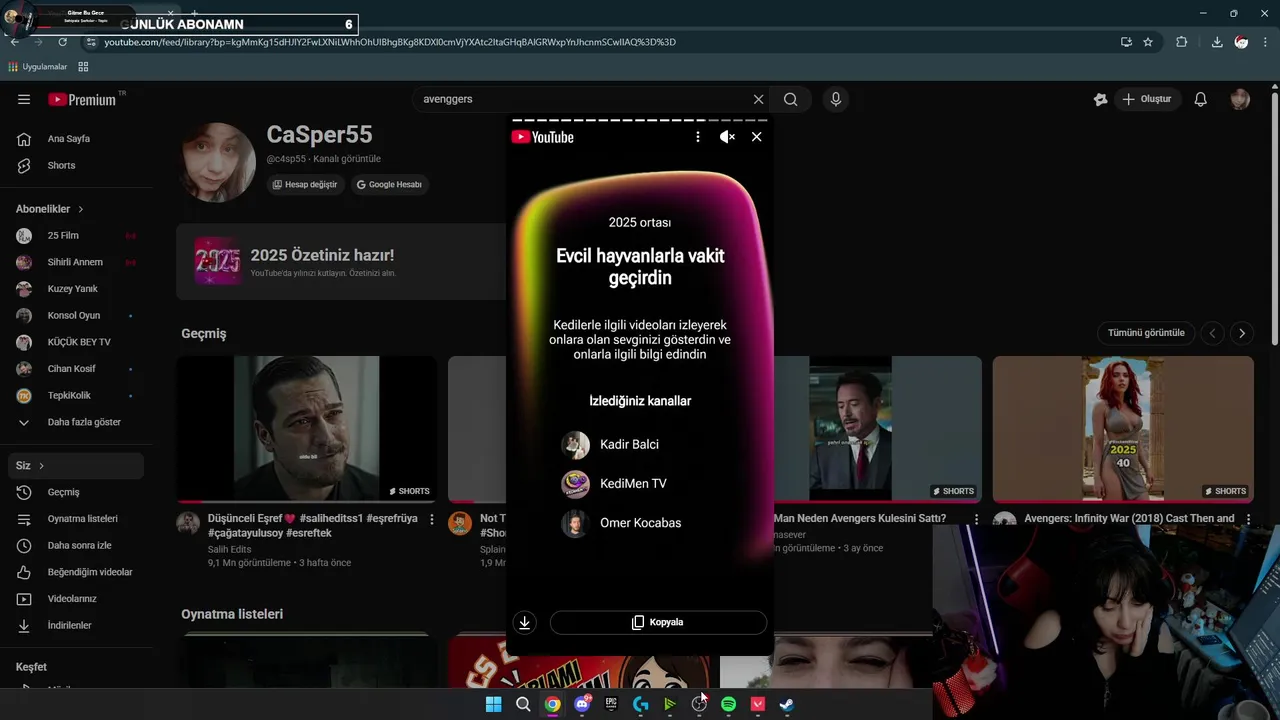Go to next history items arrow
The width and height of the screenshot is (1280, 720).
(1242, 333)
